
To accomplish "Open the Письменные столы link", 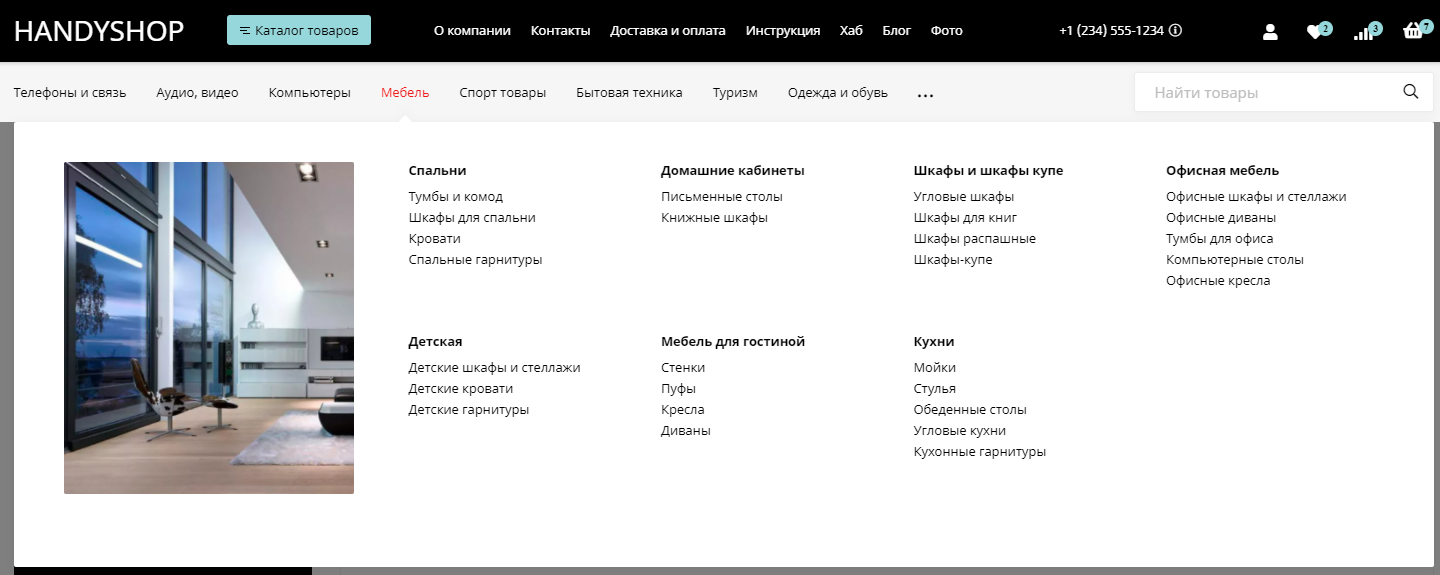I will pyautogui.click(x=722, y=197).
